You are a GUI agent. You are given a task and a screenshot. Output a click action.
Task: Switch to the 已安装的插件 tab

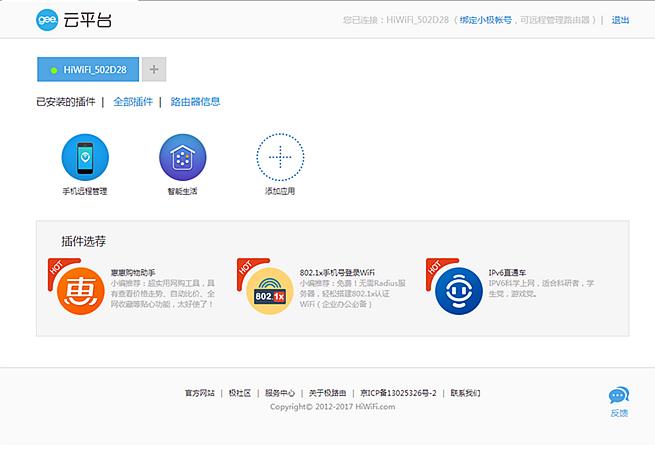point(66,101)
